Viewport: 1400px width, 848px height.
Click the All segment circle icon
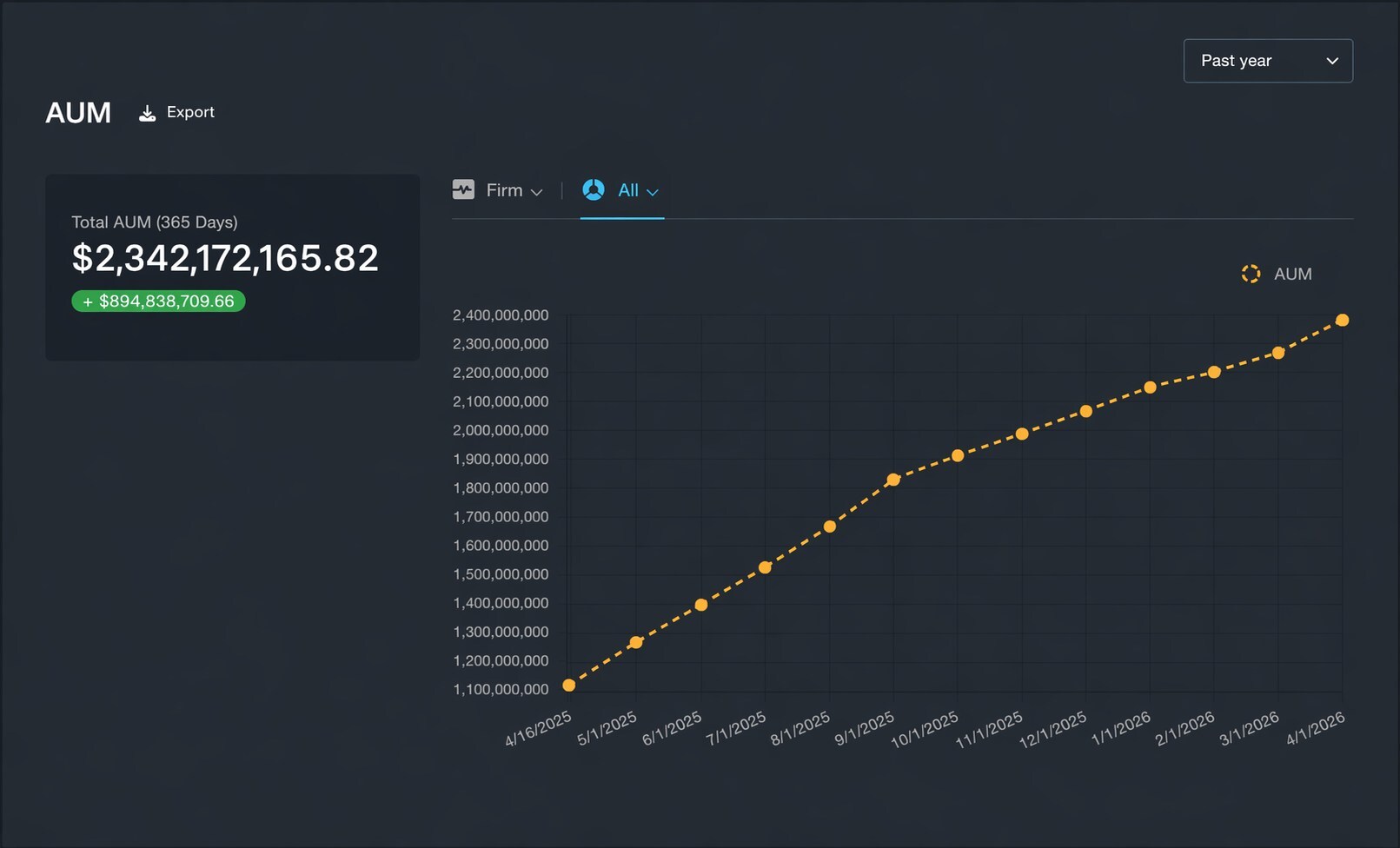[594, 189]
